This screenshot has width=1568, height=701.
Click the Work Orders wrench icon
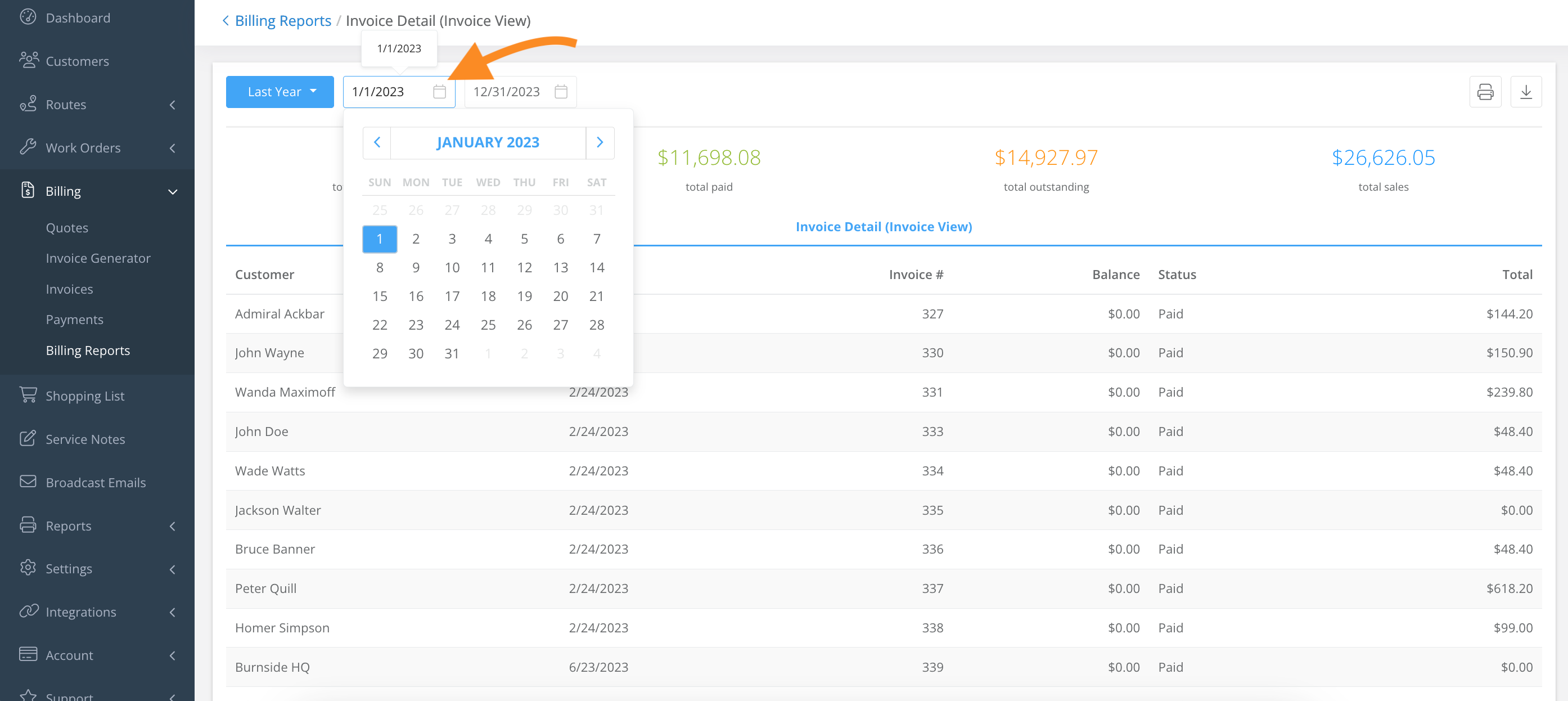tap(28, 147)
